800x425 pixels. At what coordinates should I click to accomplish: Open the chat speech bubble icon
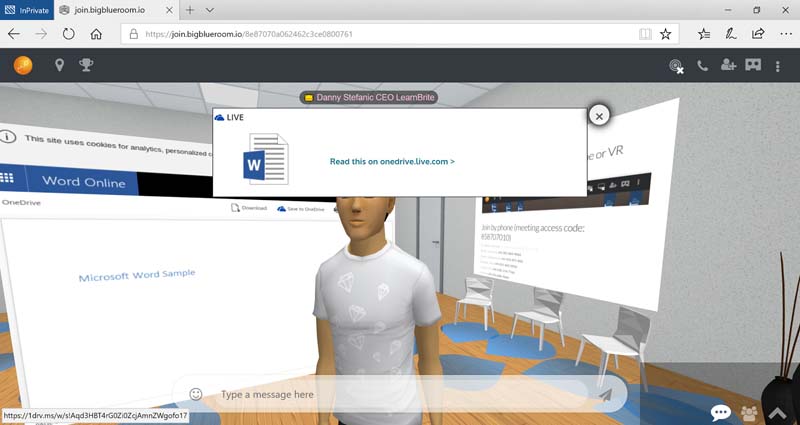coord(721,412)
